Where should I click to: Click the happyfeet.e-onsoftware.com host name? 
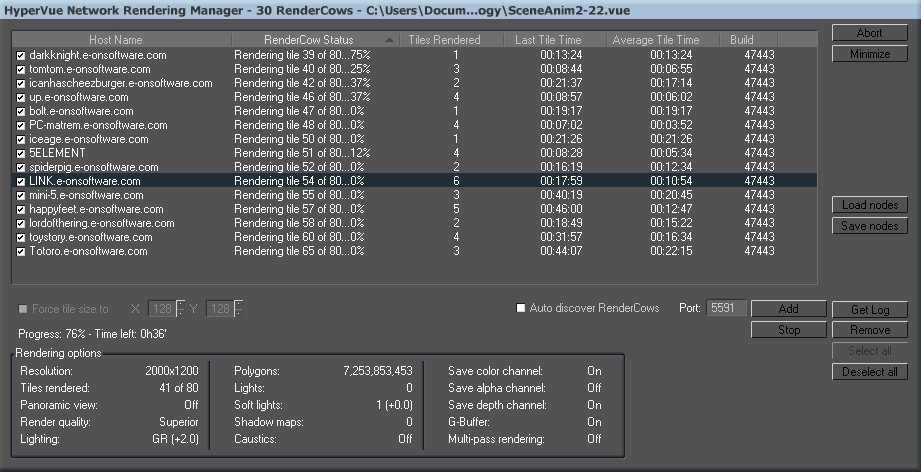pyautogui.click(x=96, y=210)
